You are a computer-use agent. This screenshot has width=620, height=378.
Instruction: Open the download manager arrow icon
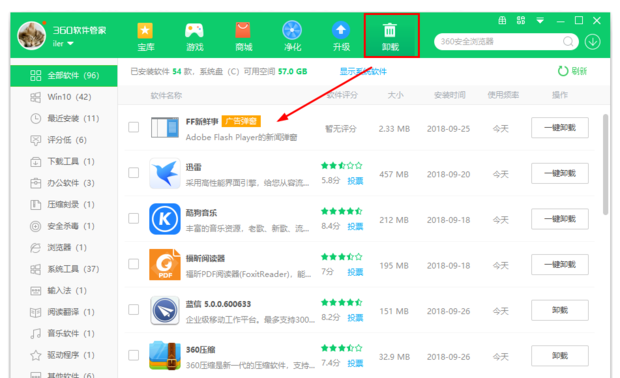pos(593,42)
